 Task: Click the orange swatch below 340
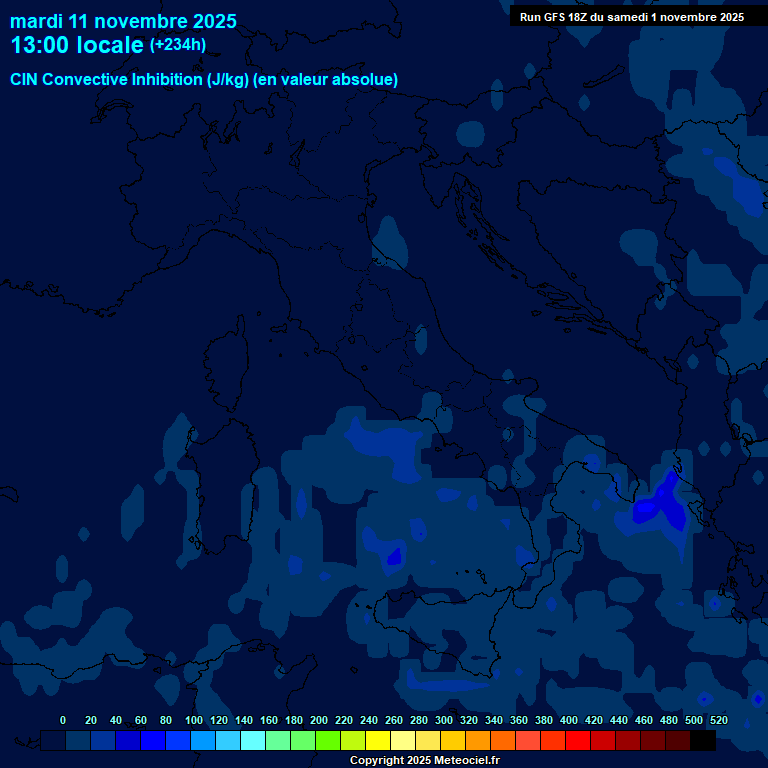pyautogui.click(x=503, y=741)
